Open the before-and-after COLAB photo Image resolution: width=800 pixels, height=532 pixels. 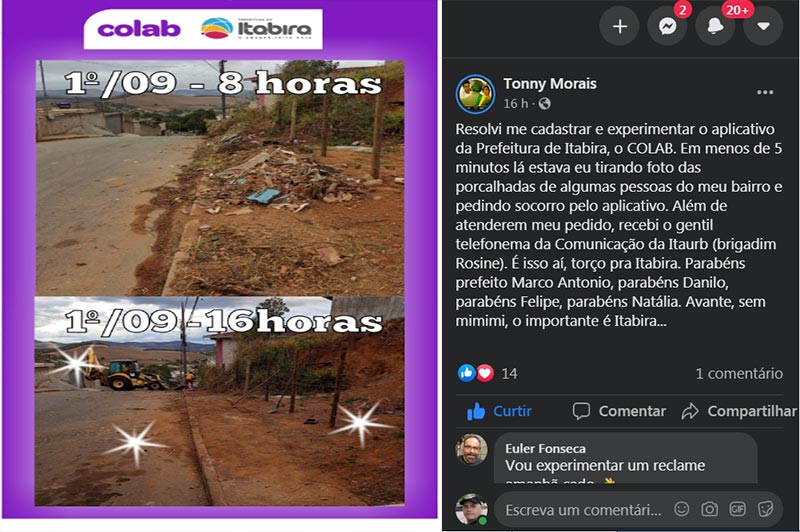220,260
